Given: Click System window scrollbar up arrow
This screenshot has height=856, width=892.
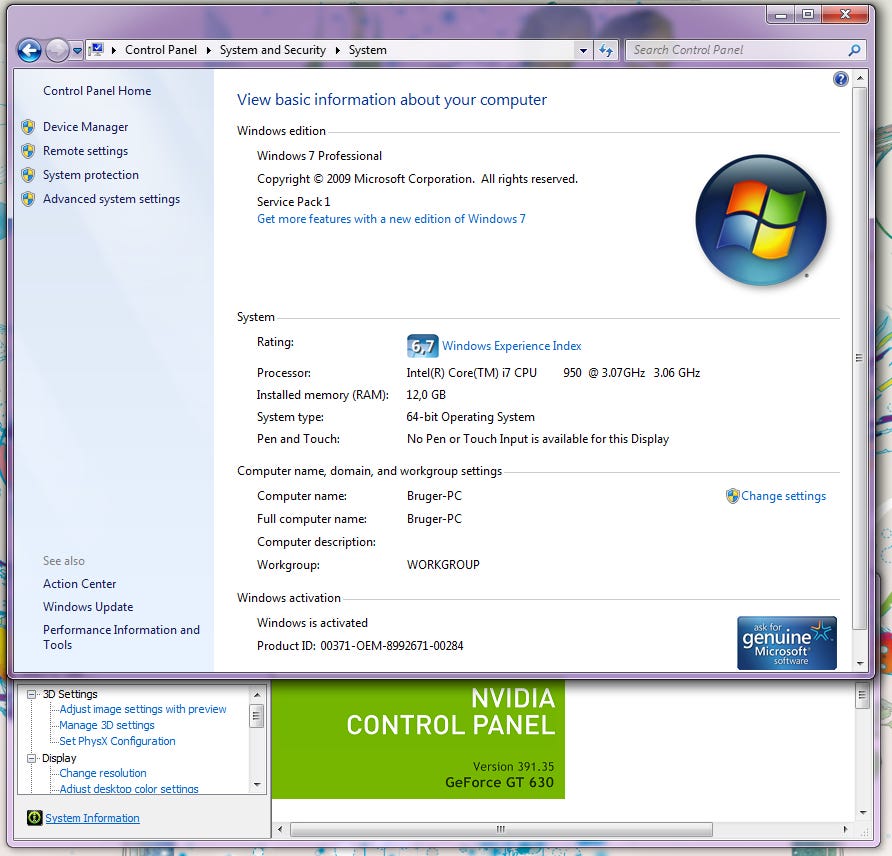Looking at the screenshot, I should click(860, 77).
